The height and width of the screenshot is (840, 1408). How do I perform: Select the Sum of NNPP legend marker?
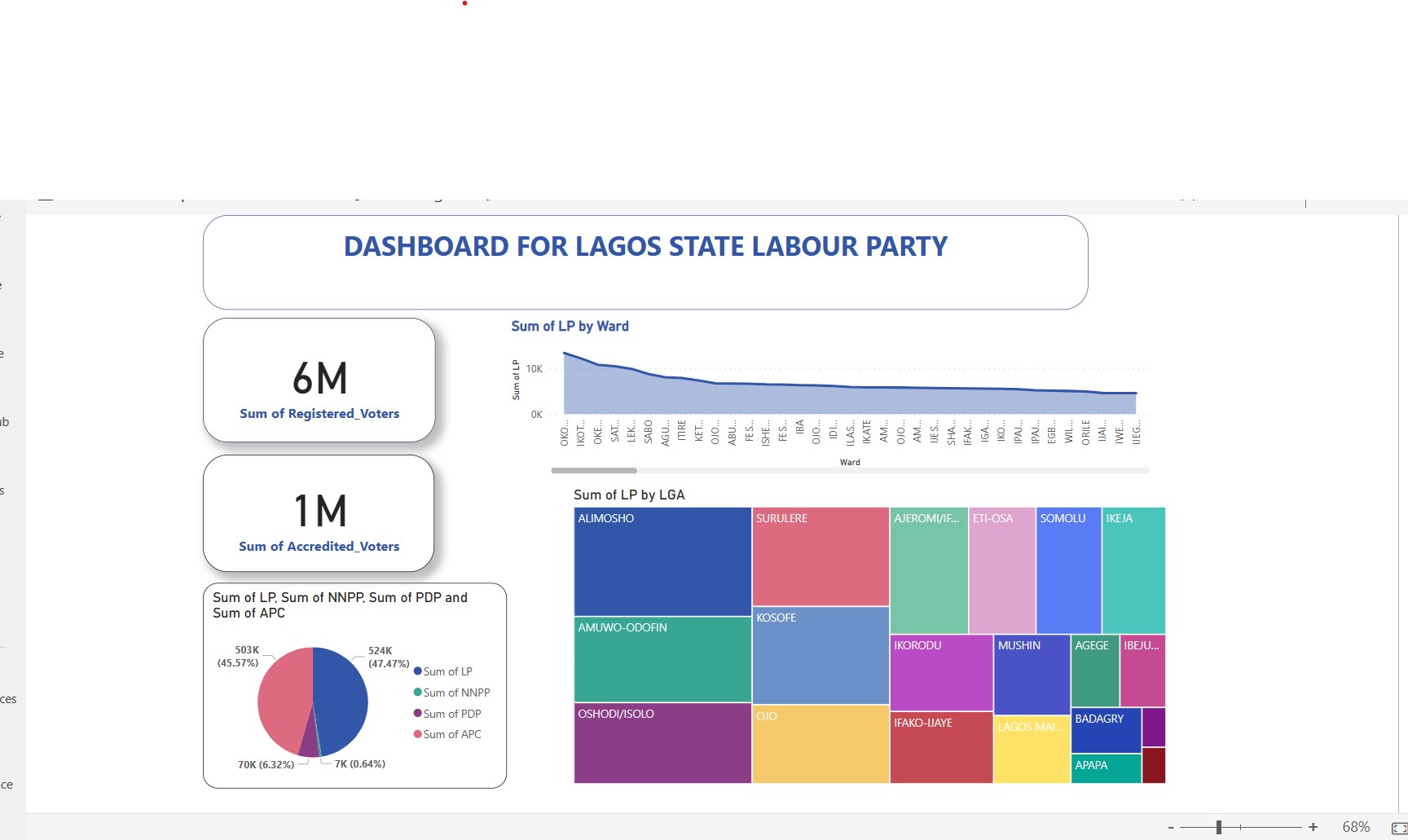click(418, 693)
